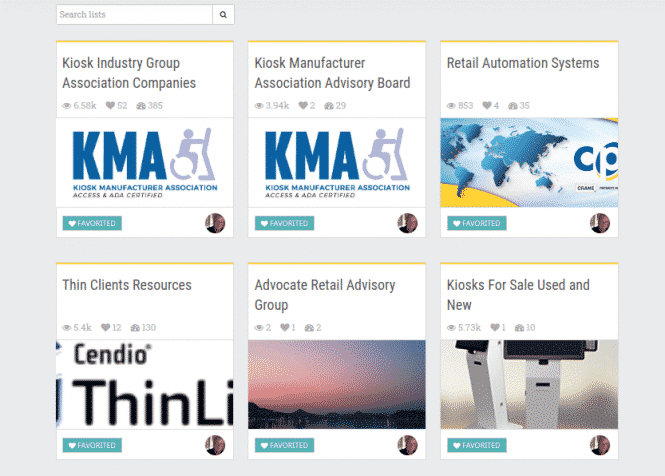The height and width of the screenshot is (476, 665).
Task: Click author avatar on Kiosk Manufacturer Advisory Board card
Action: (408, 223)
